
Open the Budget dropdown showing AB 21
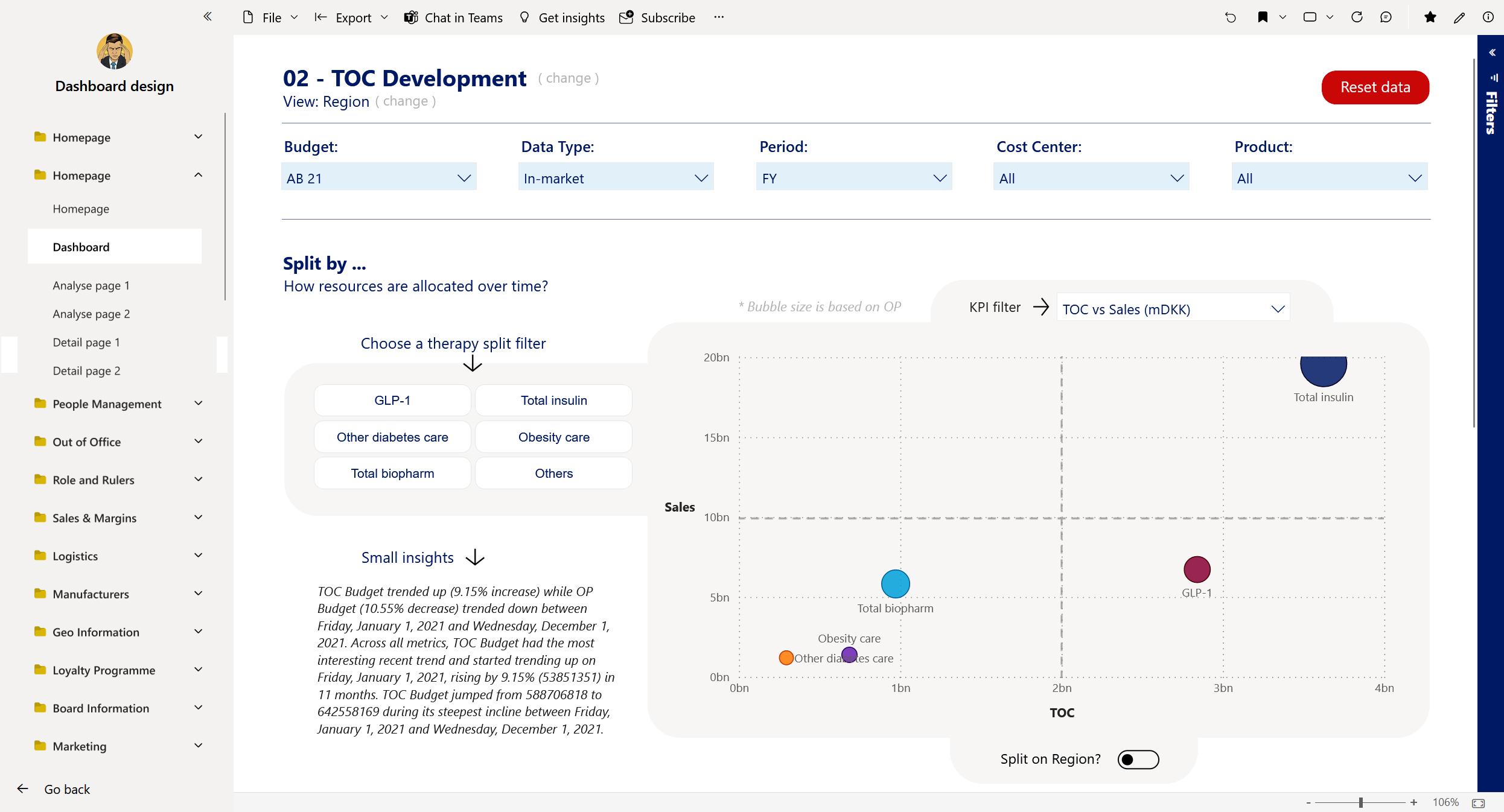378,177
